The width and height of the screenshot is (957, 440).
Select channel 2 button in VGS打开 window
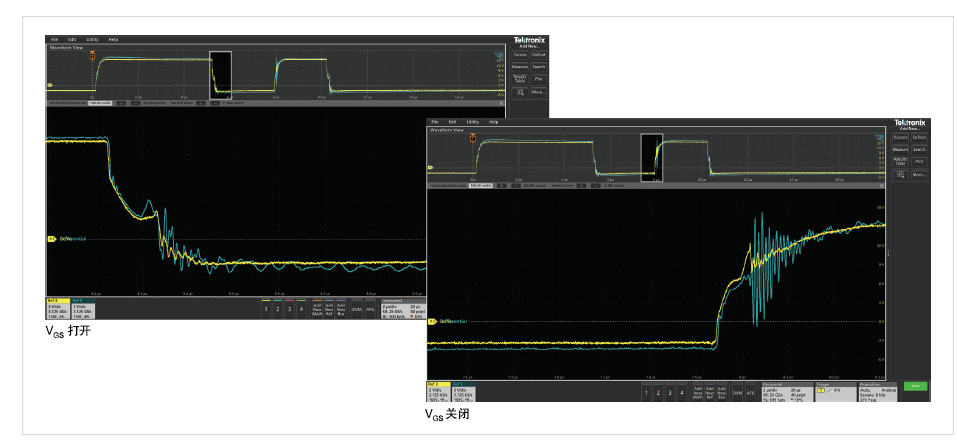(278, 309)
